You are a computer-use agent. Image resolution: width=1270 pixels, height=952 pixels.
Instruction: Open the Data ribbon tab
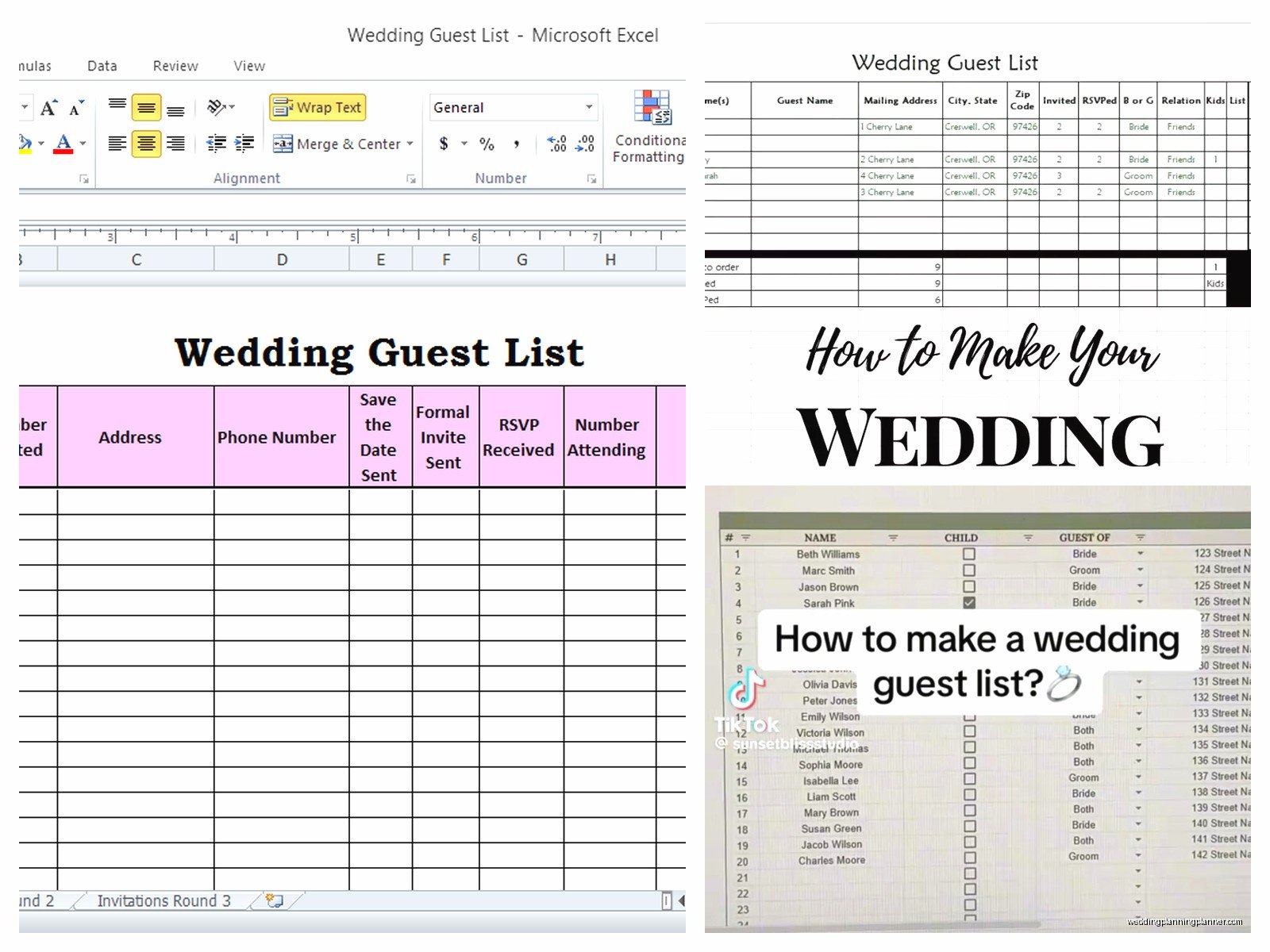pyautogui.click(x=102, y=66)
